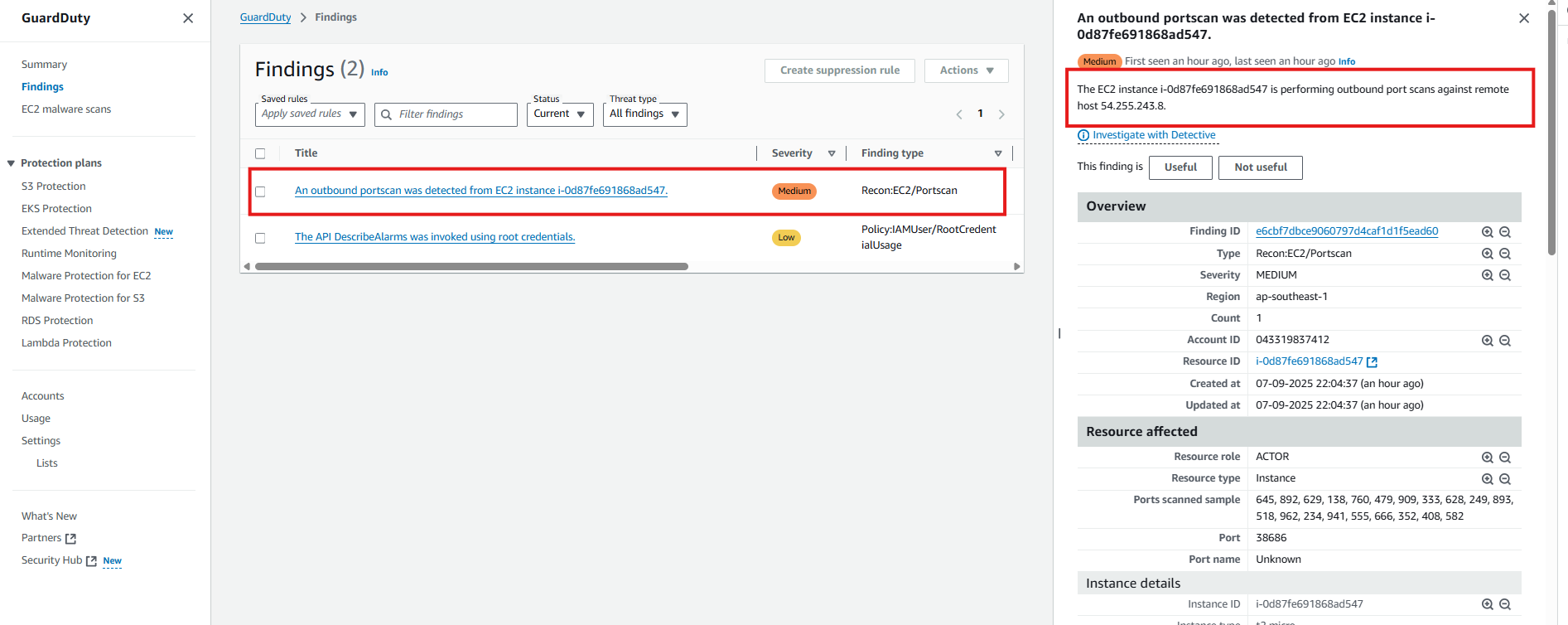
Task: Click the Partners external link icon
Action: 70,539
